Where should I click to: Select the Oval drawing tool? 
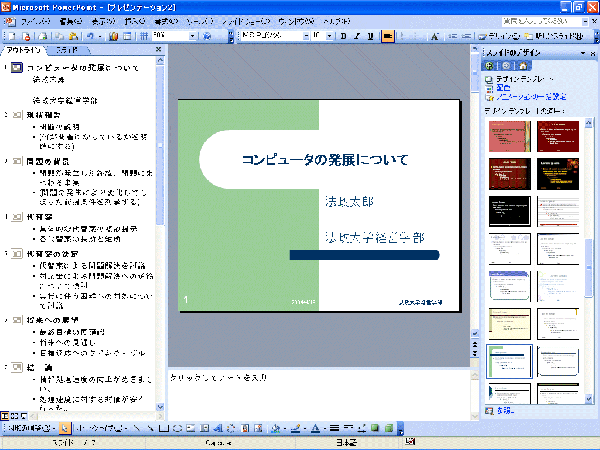click(177, 428)
